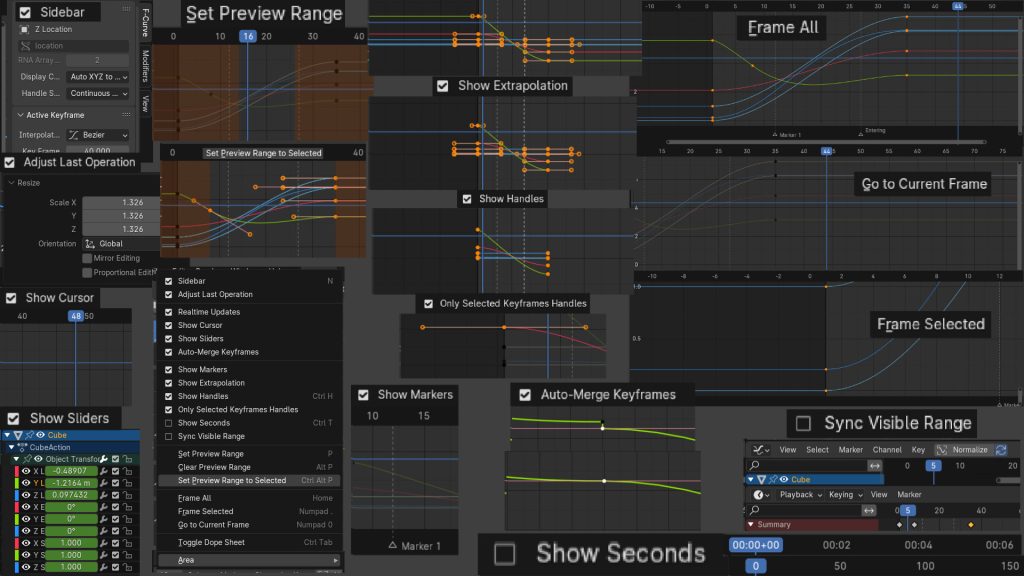Screen dimensions: 1024x576
Task: Open the Playback popover in timeline header
Action: (796, 494)
